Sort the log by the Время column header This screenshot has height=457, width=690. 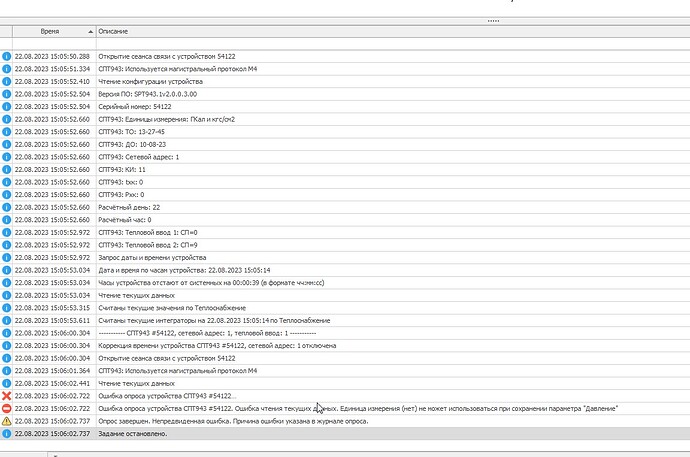[49, 33]
